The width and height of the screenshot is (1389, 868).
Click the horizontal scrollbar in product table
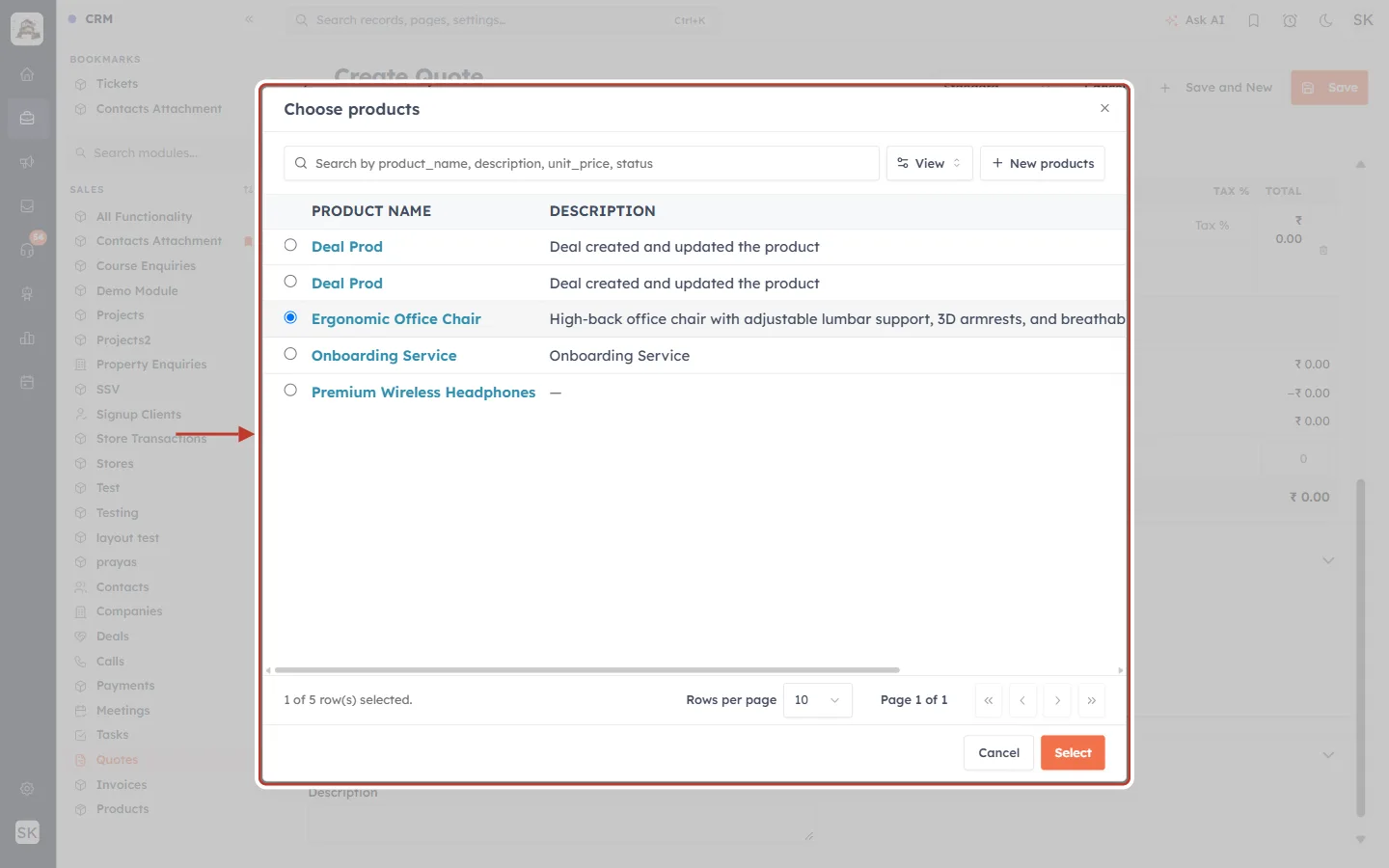[x=586, y=669]
